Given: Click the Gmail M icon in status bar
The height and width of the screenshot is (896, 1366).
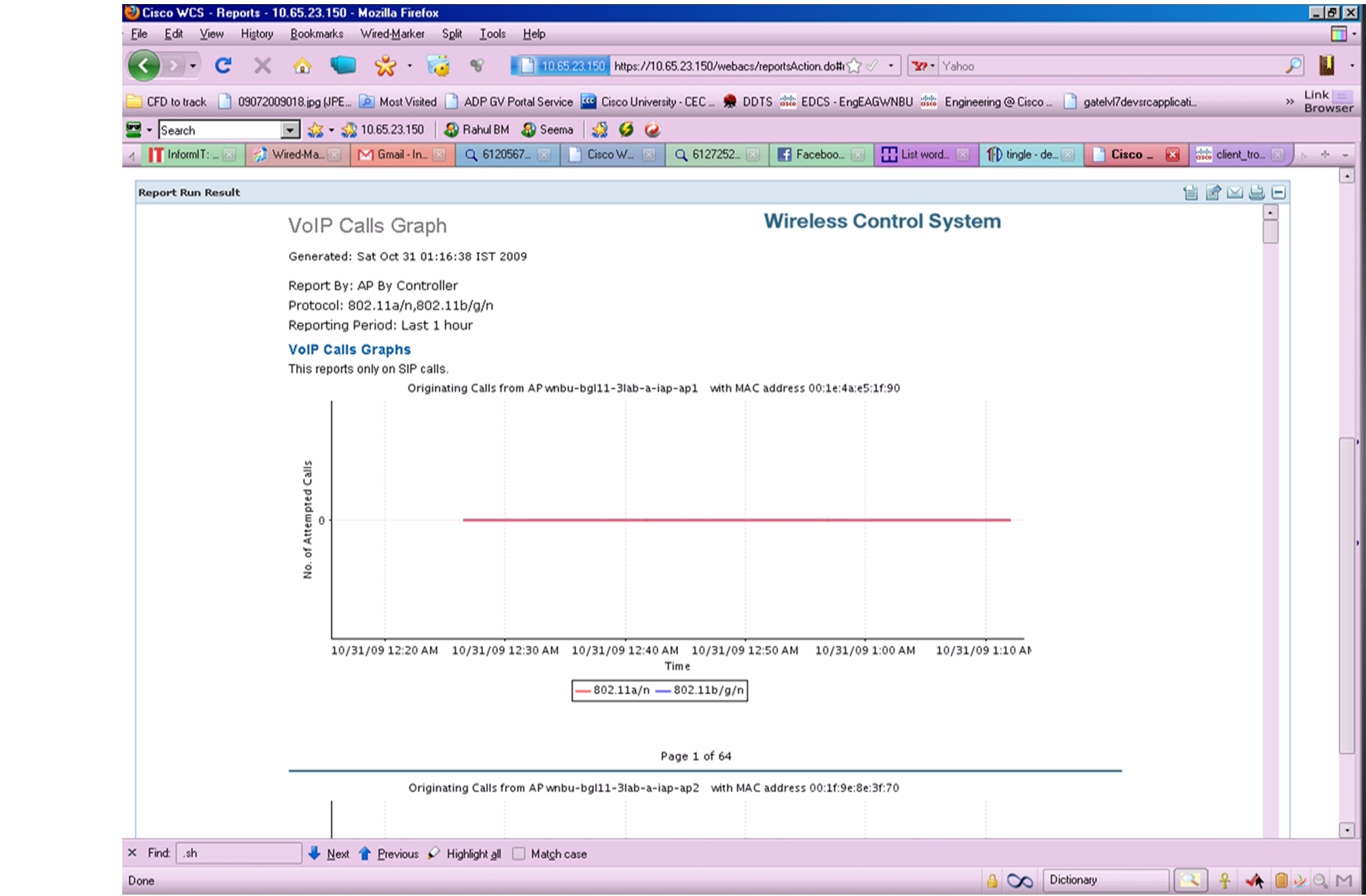Looking at the screenshot, I should coord(1344,881).
